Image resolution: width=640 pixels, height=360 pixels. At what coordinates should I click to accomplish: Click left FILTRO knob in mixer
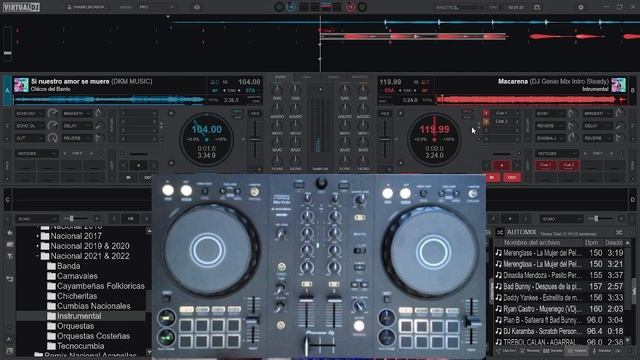tap(277, 160)
